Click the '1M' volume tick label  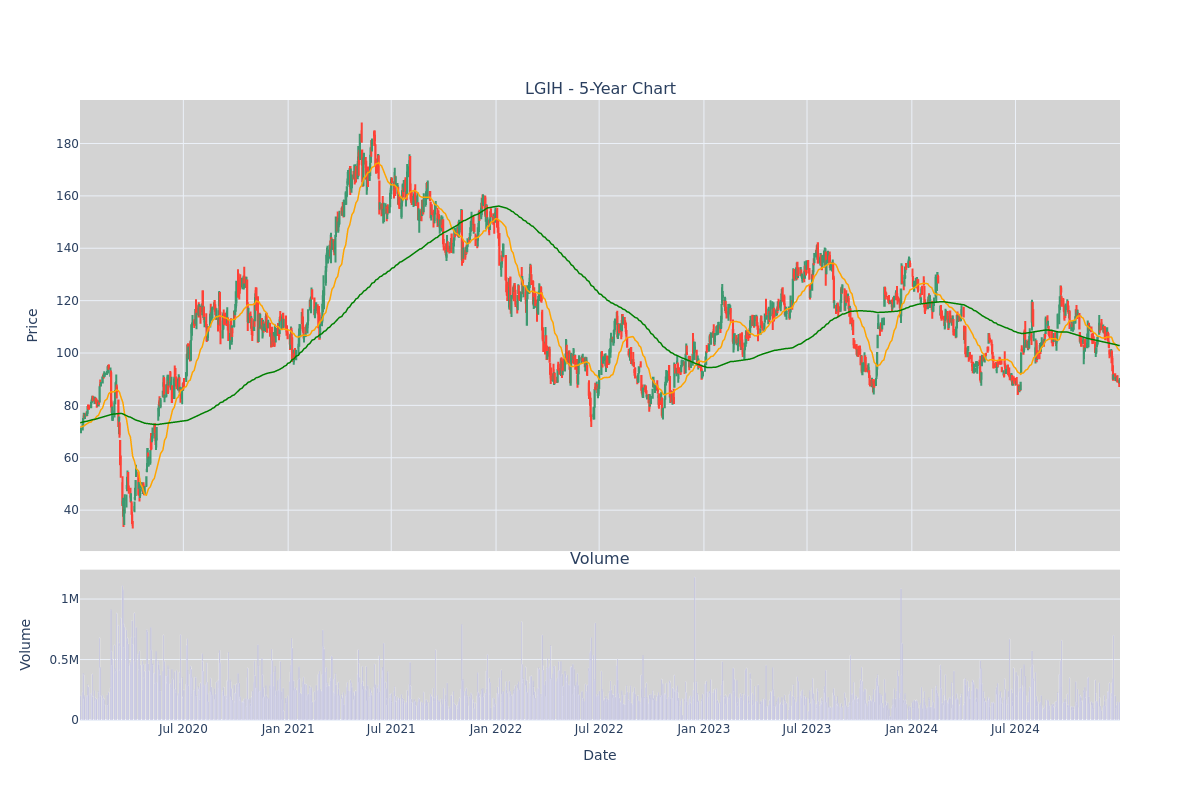tap(69, 599)
